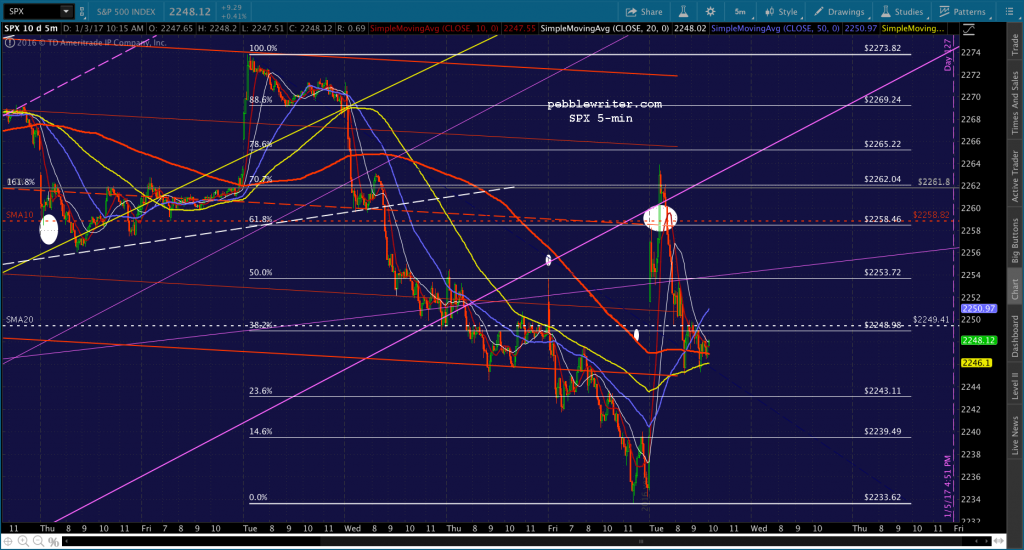The height and width of the screenshot is (550, 1024).
Task: Click the yellow 2246.1 price bubble
Action: (x=976, y=363)
